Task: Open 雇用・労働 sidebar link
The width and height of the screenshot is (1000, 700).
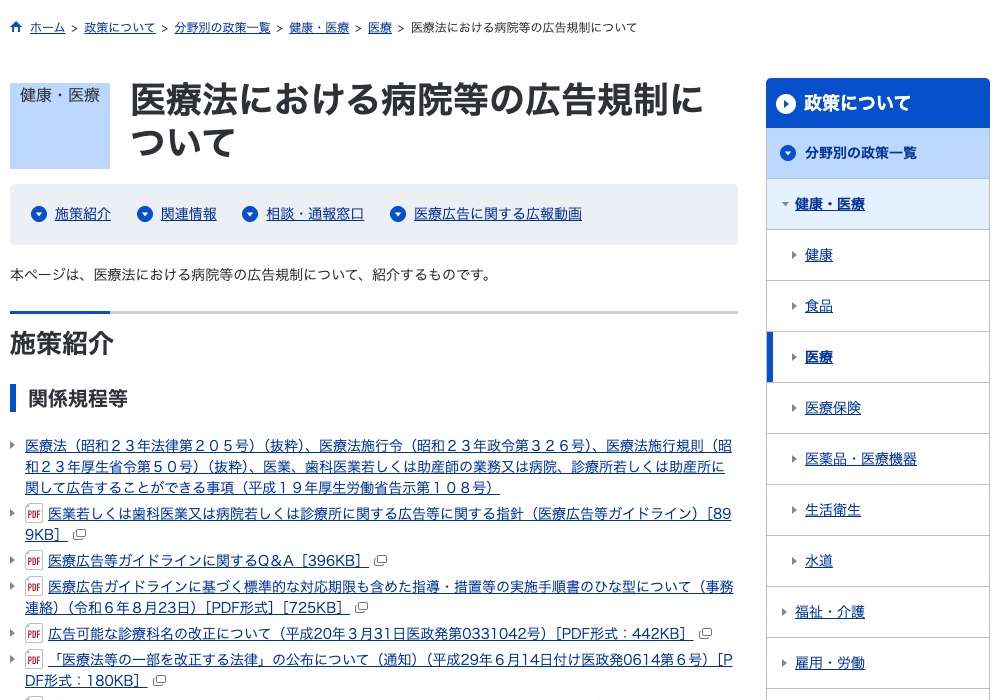Action: (830, 663)
